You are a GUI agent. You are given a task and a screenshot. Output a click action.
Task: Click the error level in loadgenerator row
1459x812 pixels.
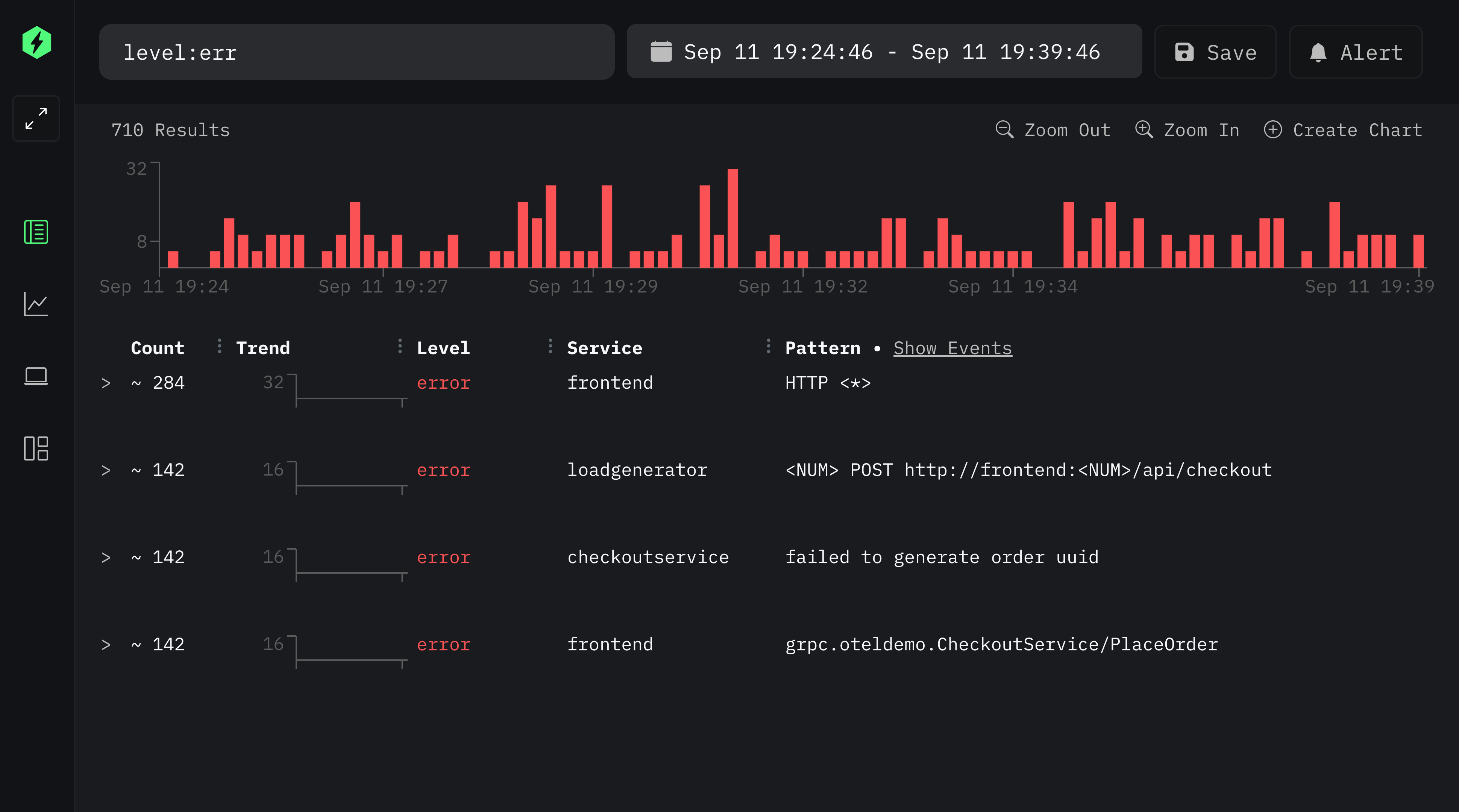443,470
